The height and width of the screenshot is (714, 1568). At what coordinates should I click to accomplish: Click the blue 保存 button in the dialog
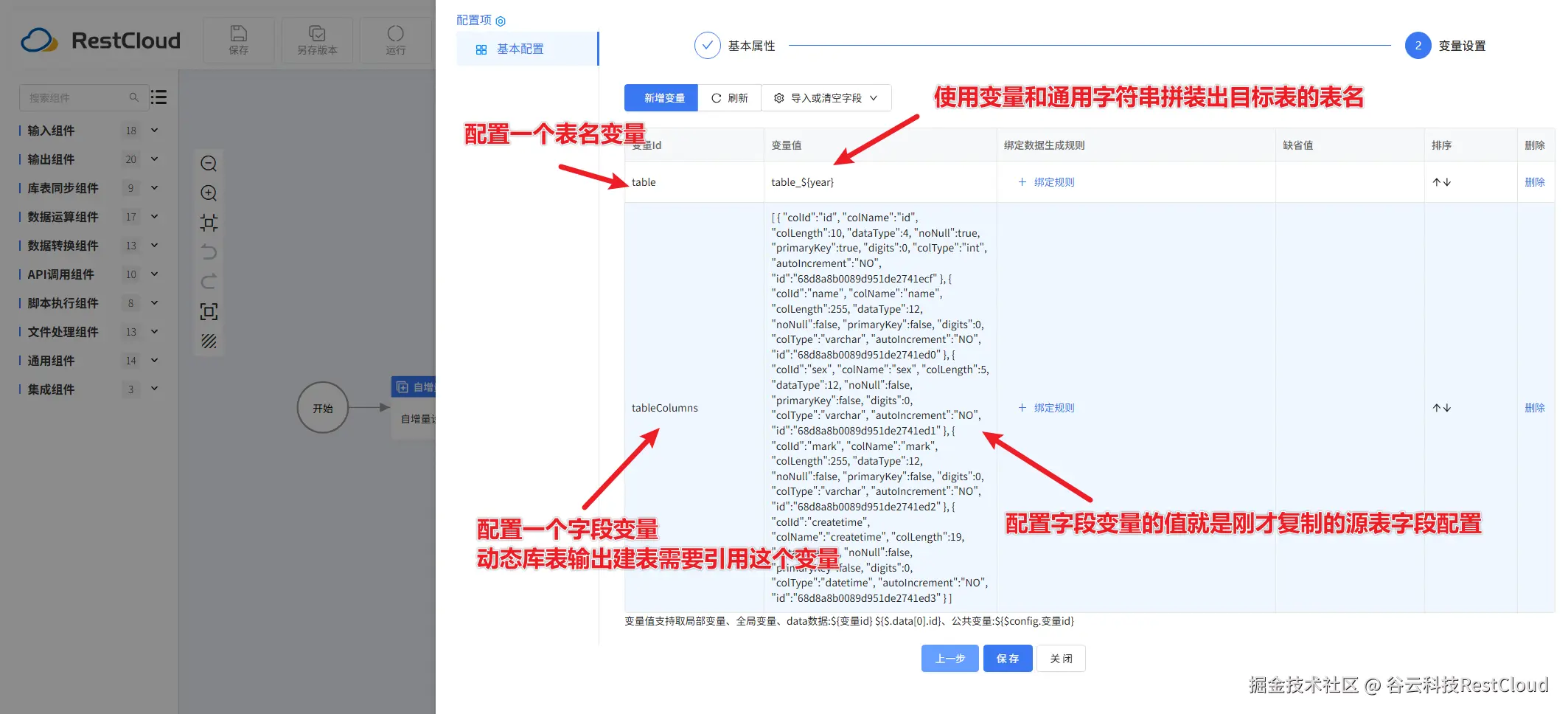point(1008,659)
